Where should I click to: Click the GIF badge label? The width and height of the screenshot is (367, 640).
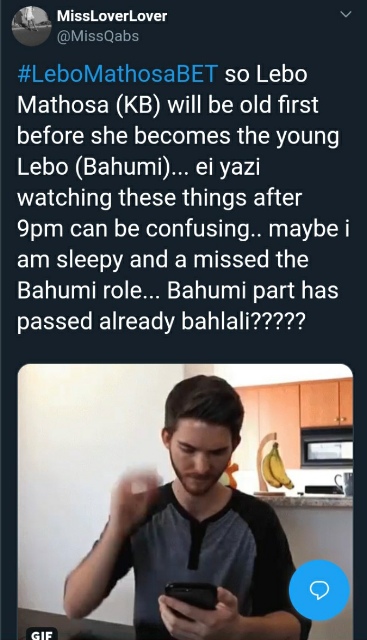pyautogui.click(x=42, y=635)
